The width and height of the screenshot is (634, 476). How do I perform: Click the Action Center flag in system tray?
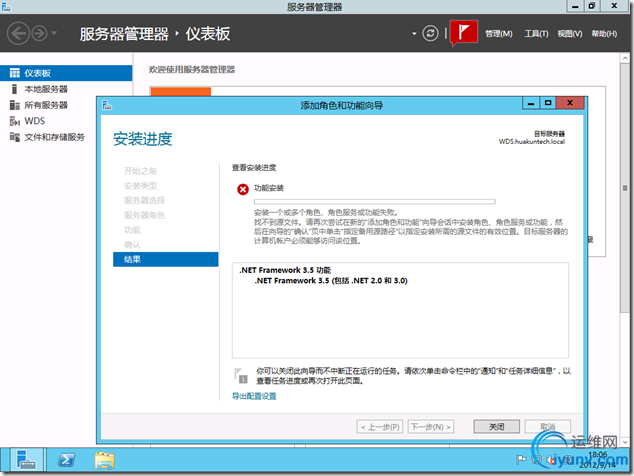point(521,459)
